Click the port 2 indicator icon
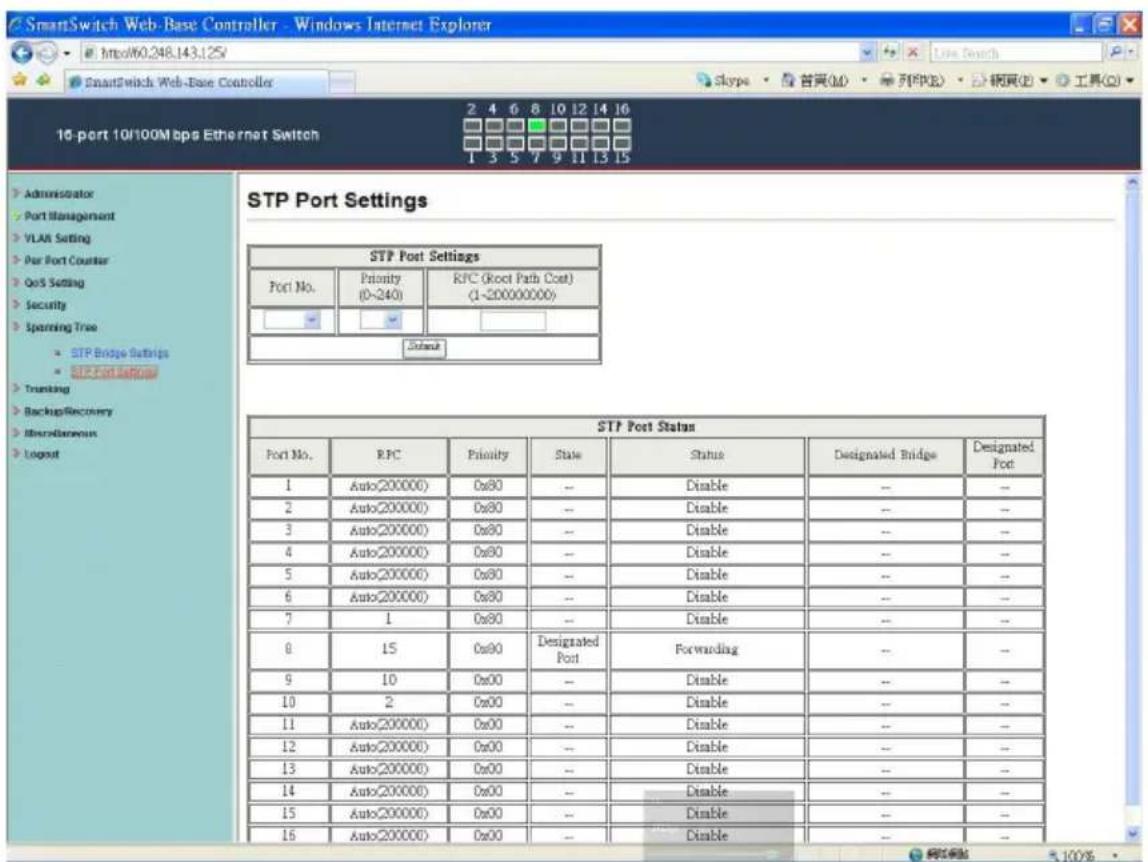This screenshot has width=1148, height=862. [x=472, y=125]
